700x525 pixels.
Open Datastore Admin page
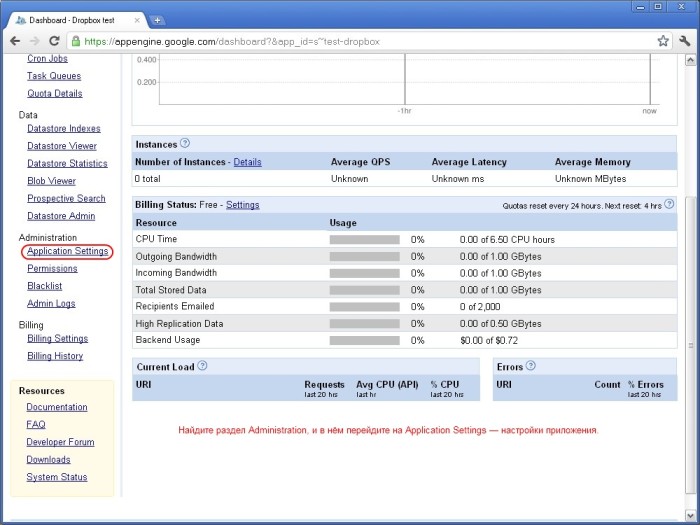click(61, 216)
